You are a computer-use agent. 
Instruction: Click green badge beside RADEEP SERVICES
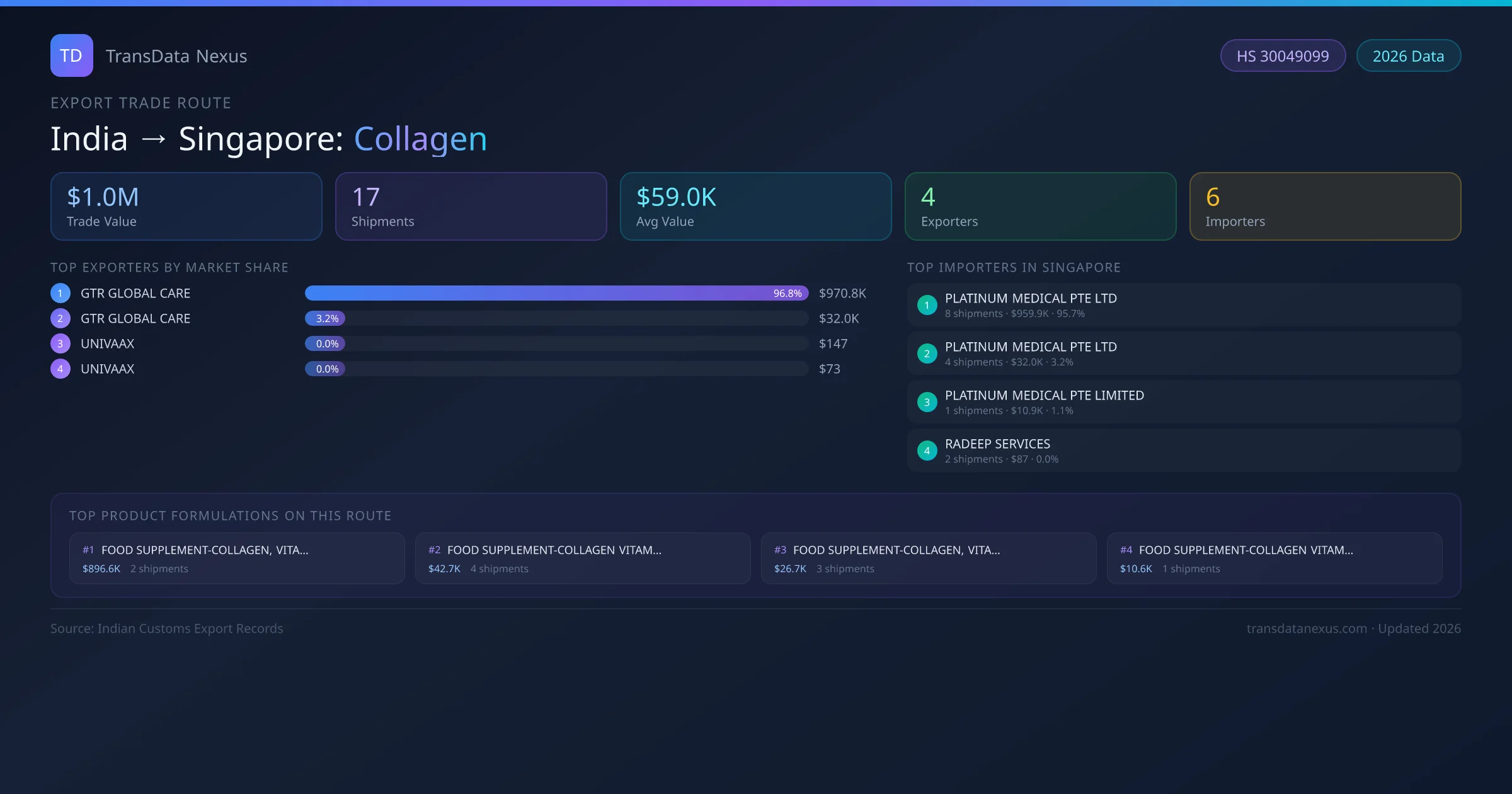pyautogui.click(x=927, y=451)
